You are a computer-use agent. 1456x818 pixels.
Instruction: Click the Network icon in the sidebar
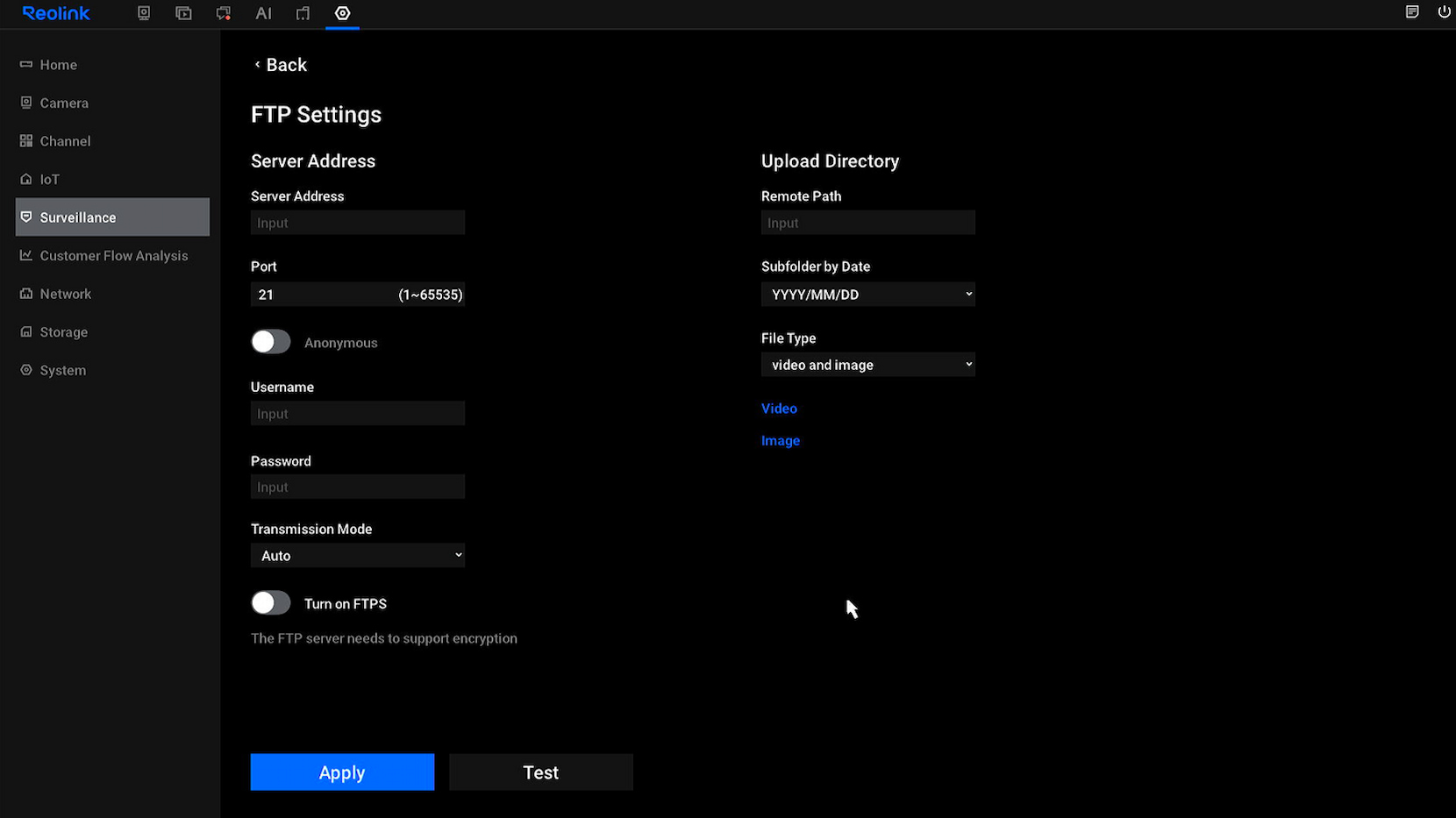(x=26, y=294)
